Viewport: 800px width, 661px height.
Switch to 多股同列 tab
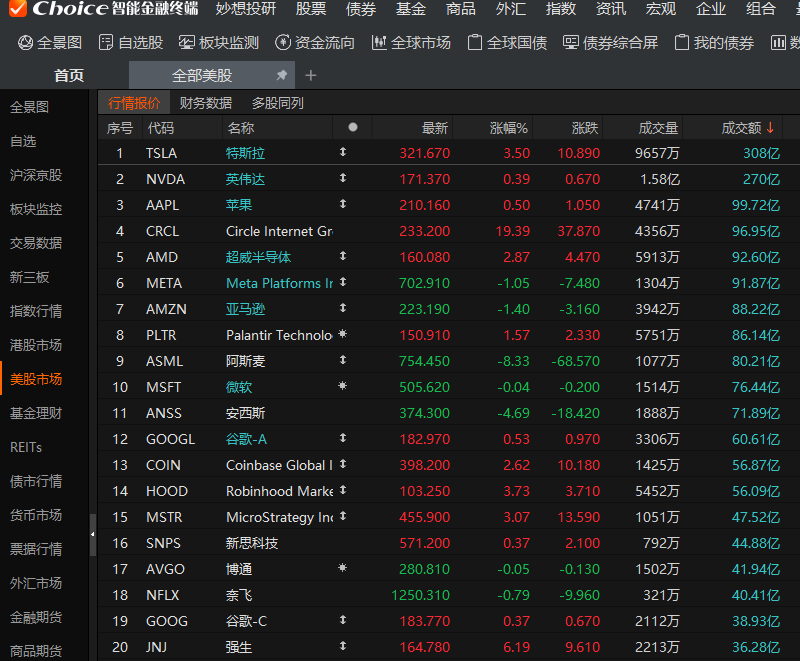278,103
